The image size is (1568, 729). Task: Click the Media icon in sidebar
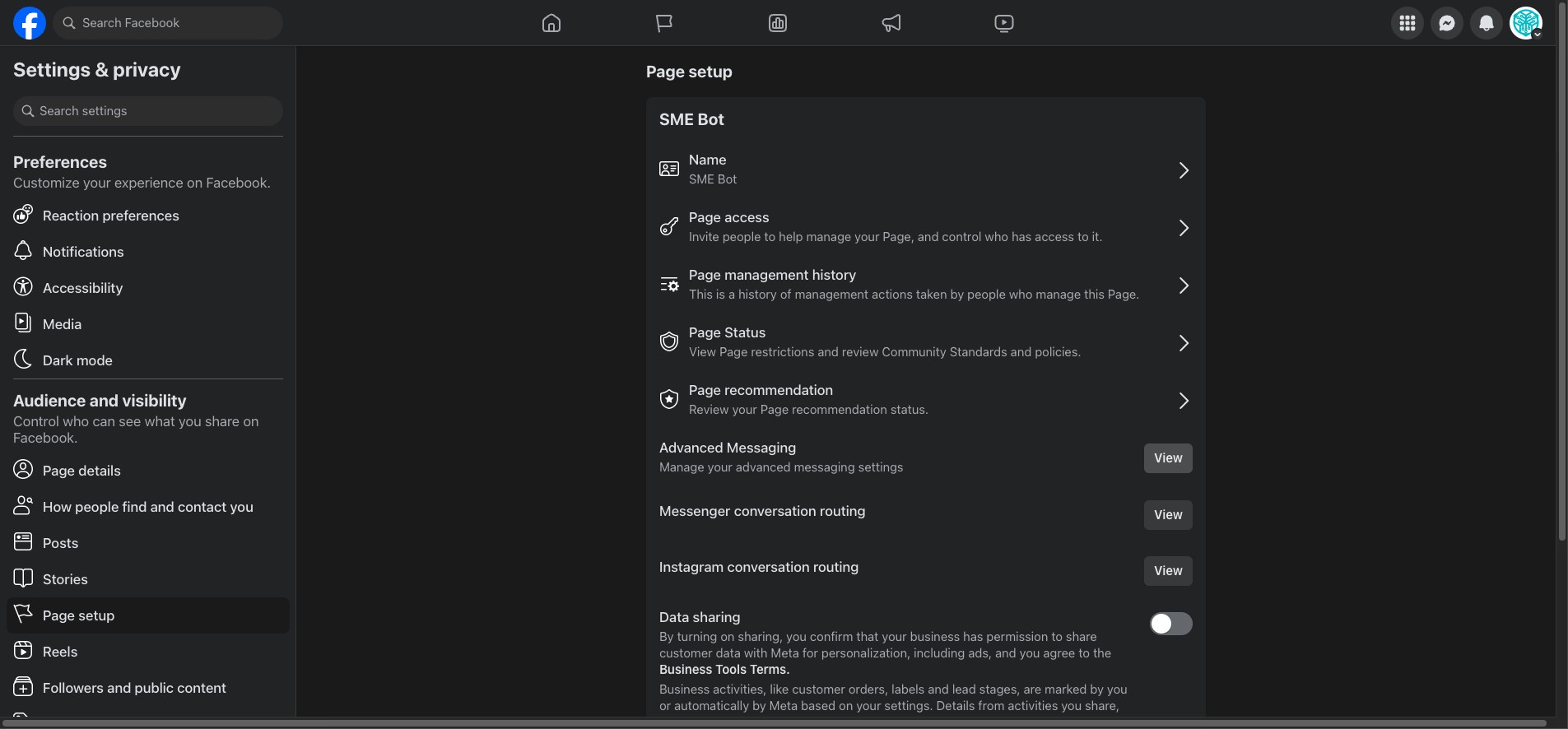23,323
